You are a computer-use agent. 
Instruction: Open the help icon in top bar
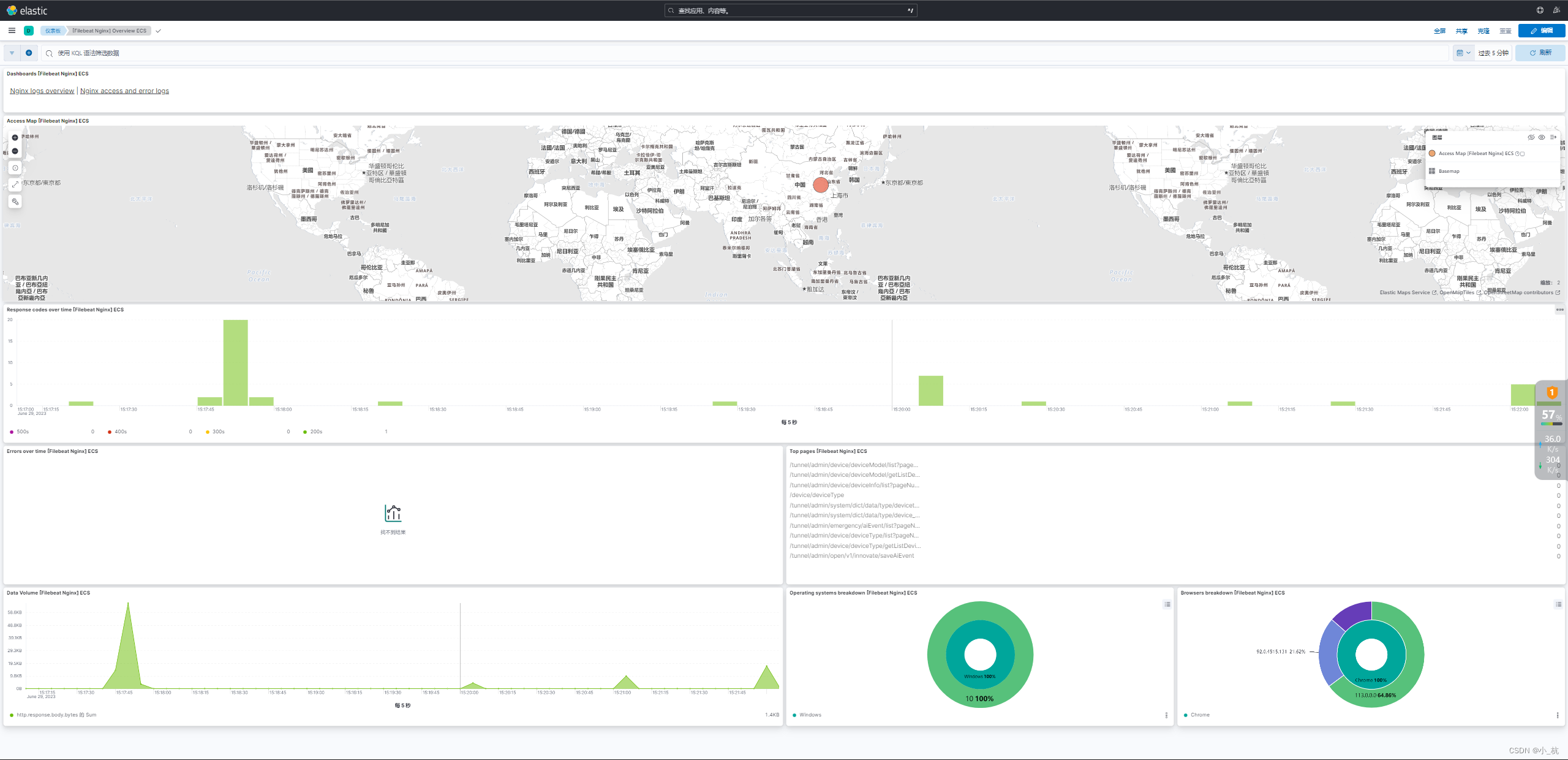[x=1540, y=10]
